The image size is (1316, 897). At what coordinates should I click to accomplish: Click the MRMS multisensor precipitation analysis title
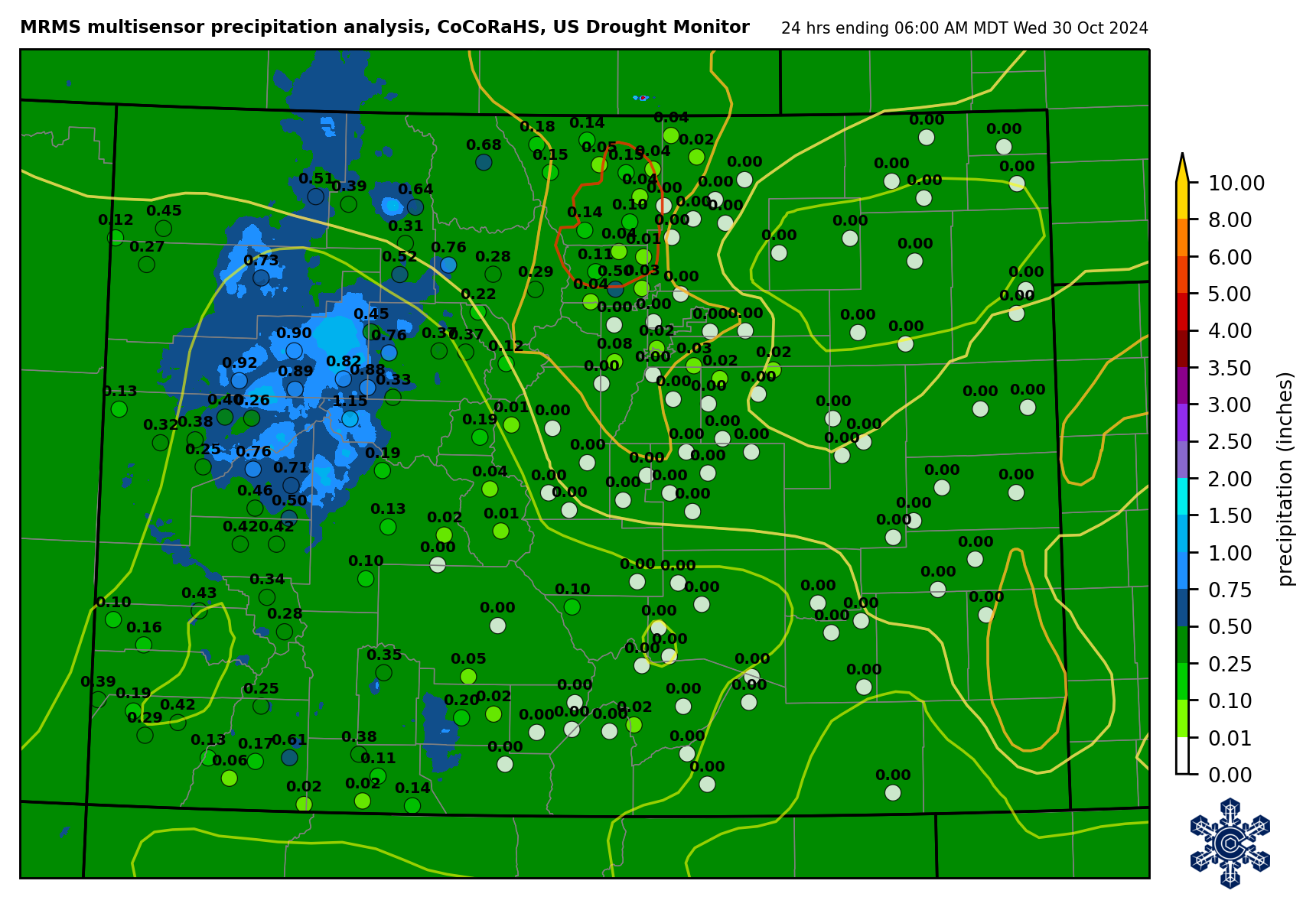[x=384, y=28]
